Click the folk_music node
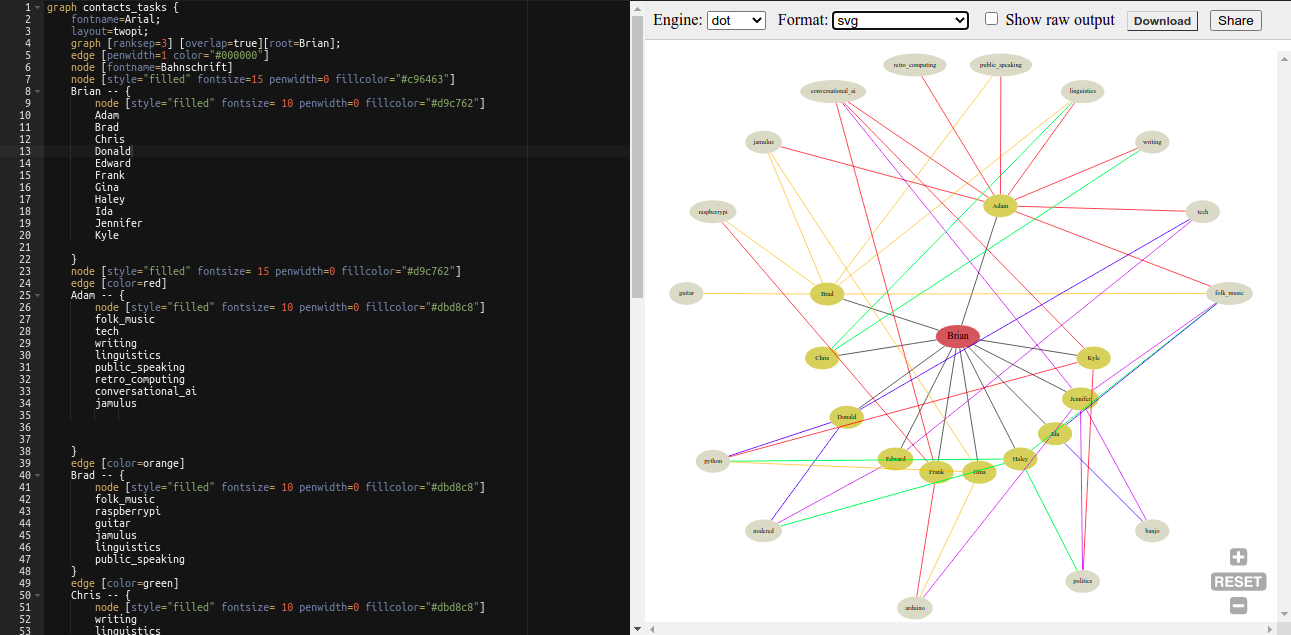 (1230, 293)
